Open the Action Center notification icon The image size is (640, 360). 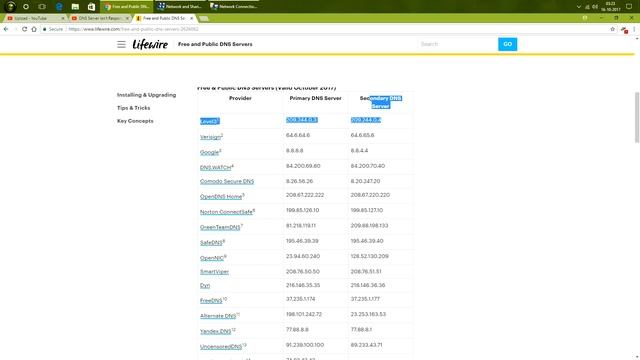coord(629,7)
